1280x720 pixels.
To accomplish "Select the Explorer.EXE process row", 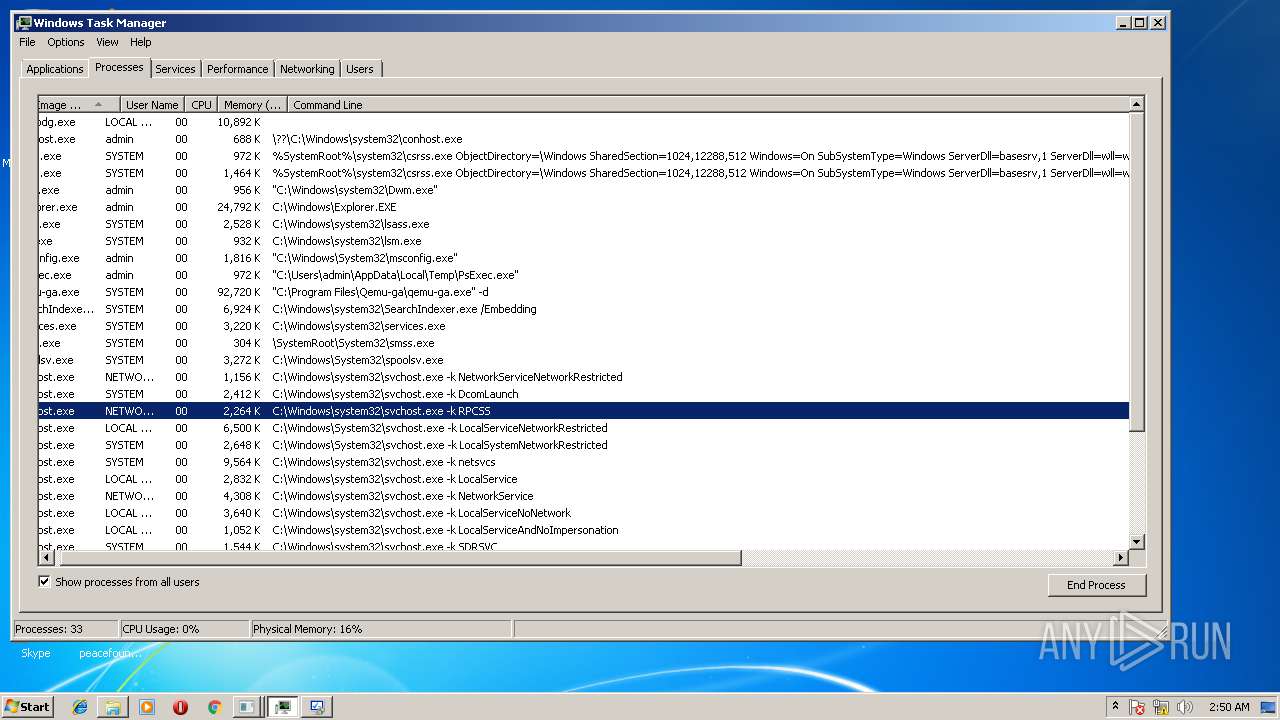I will [x=583, y=207].
